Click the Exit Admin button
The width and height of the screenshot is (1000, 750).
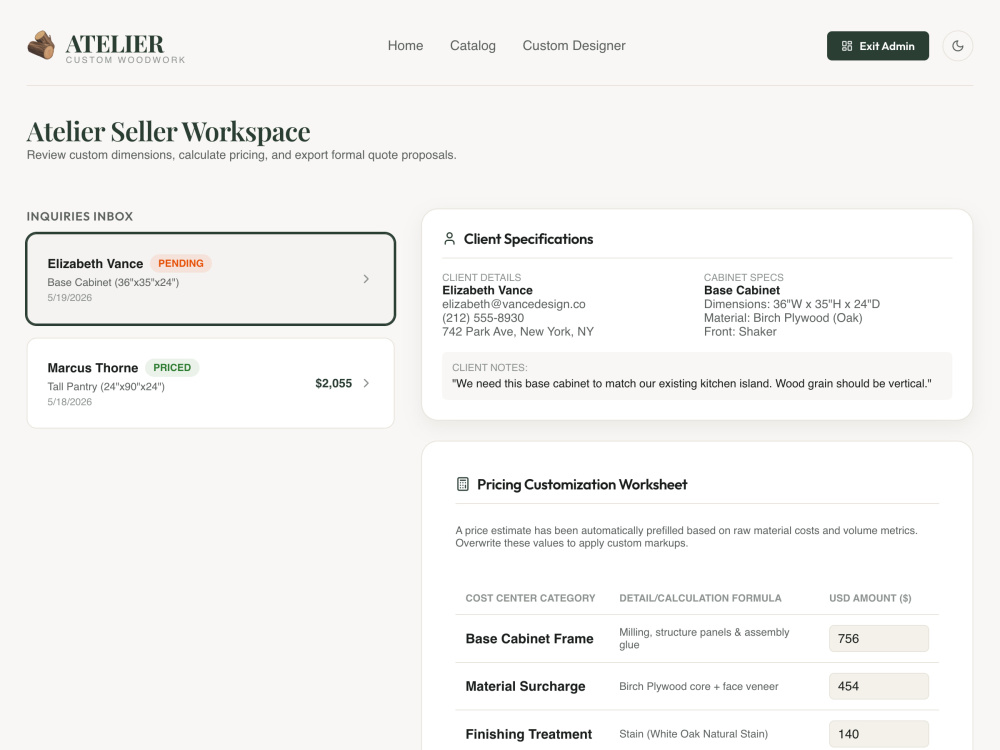[x=878, y=46]
